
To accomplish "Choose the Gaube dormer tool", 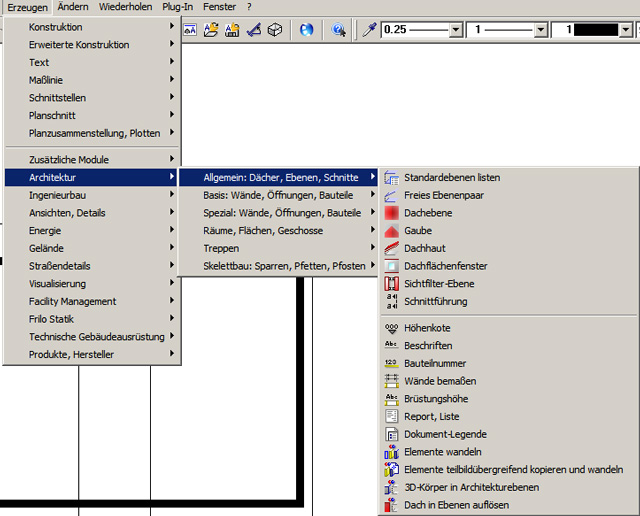I will coord(417,231).
